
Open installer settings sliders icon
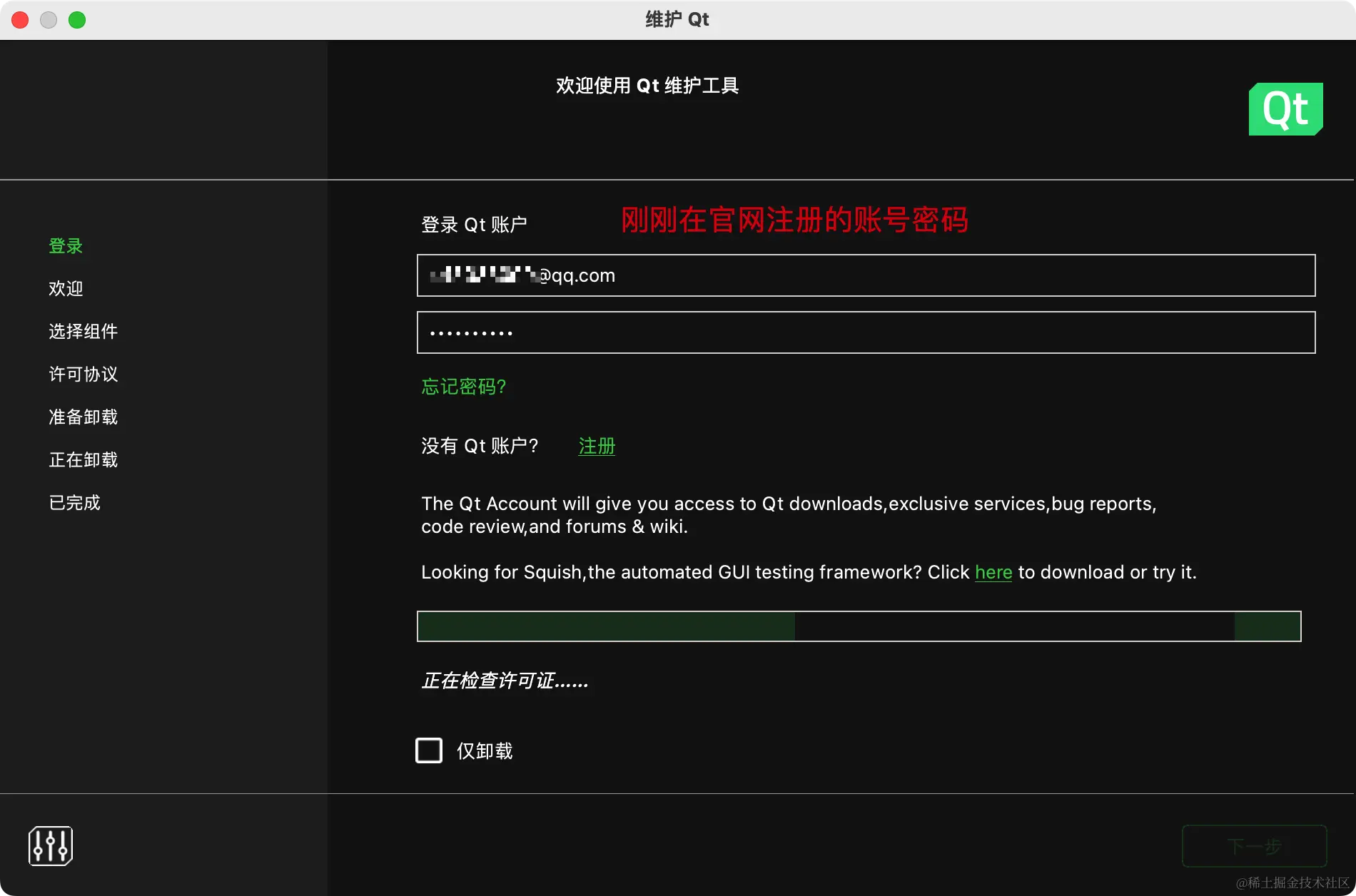pos(51,846)
